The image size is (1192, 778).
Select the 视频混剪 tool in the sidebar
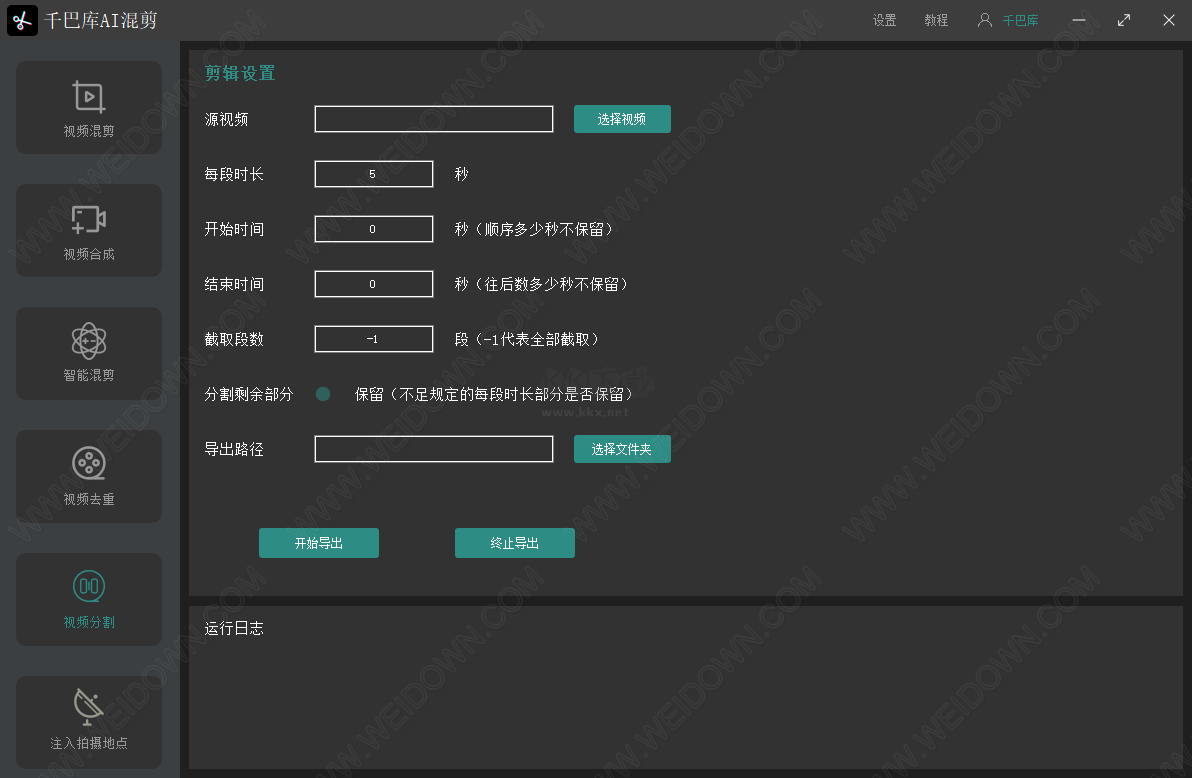click(x=88, y=107)
